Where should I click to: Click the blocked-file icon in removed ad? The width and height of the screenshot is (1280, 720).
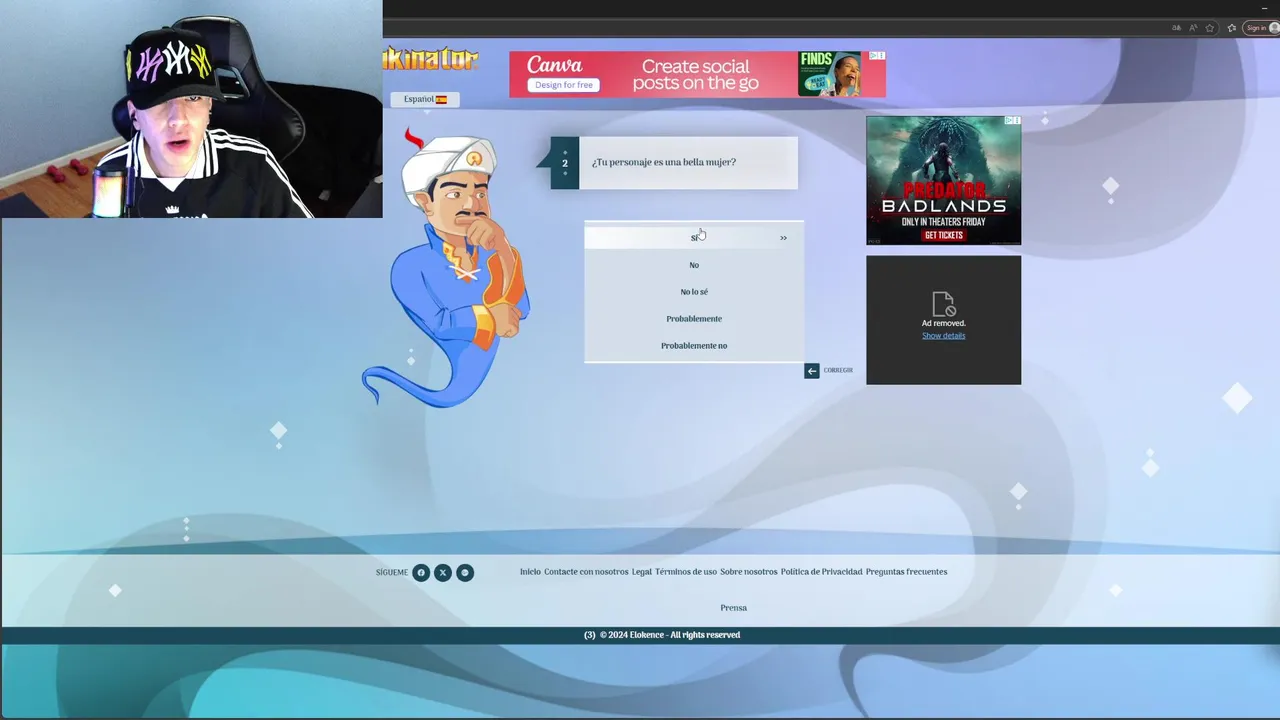tap(944, 303)
